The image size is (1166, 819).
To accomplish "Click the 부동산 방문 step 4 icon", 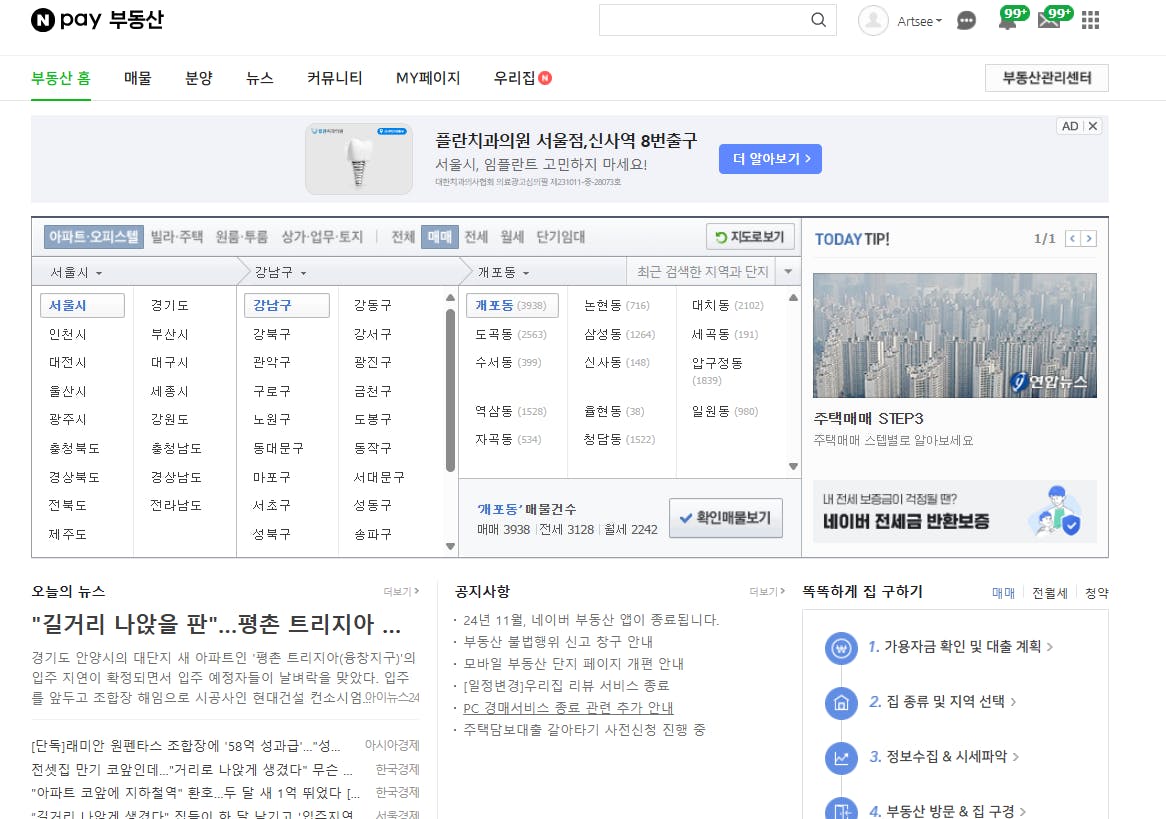I will coord(841,809).
